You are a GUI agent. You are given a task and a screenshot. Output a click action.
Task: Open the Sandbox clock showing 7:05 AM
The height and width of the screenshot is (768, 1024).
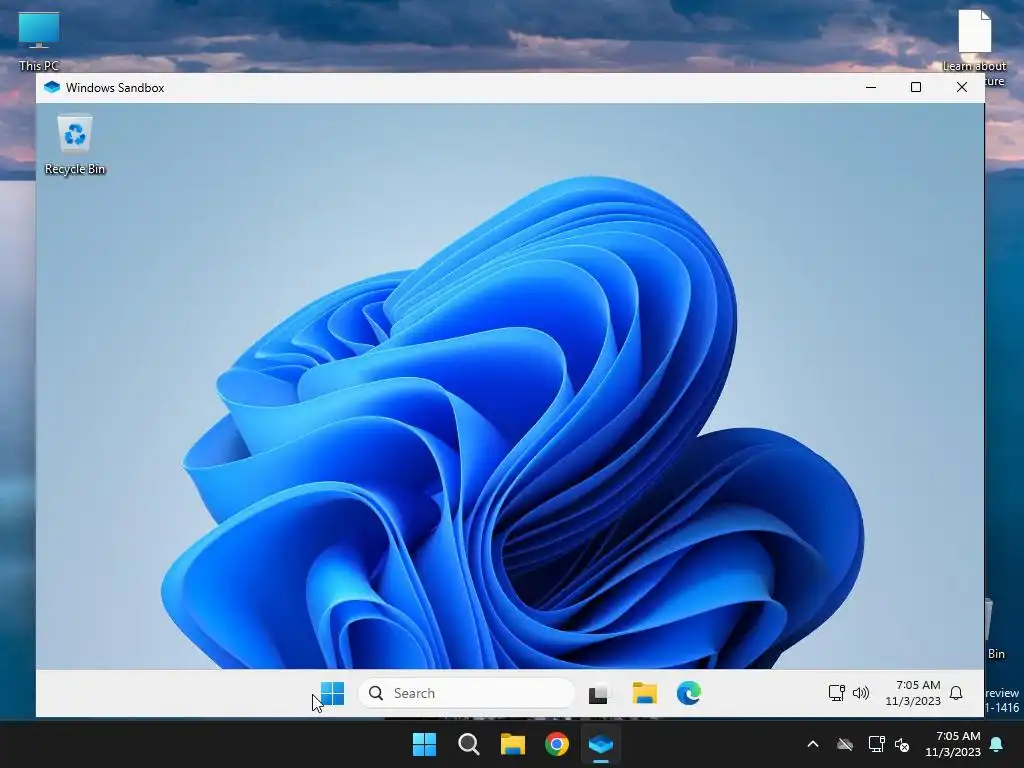tap(913, 693)
